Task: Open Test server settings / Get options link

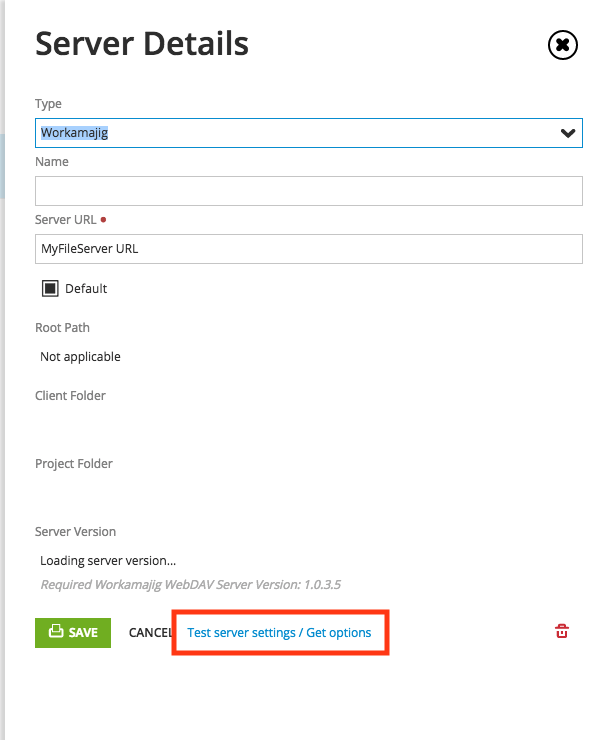Action: 279,633
